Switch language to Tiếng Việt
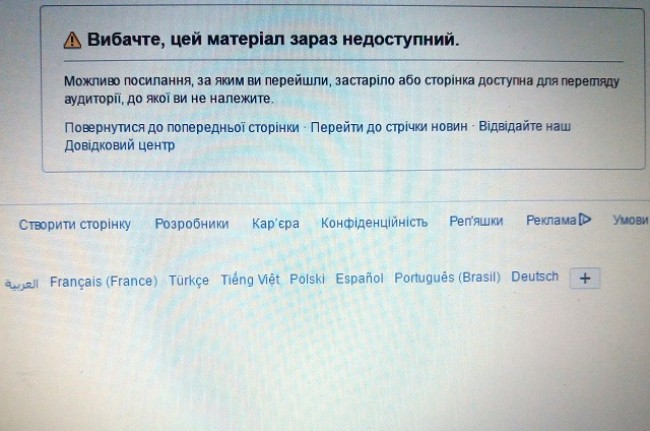This screenshot has width=650, height=431. tap(250, 280)
